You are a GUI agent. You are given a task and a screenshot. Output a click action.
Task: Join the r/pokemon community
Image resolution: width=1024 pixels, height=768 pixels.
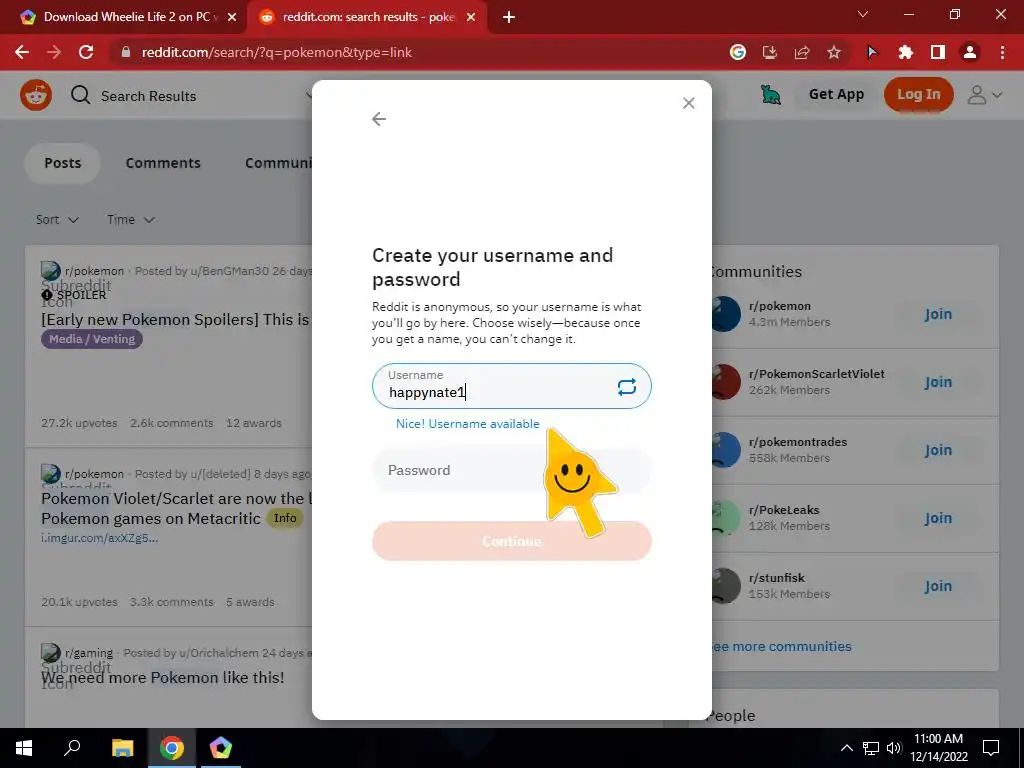click(938, 314)
